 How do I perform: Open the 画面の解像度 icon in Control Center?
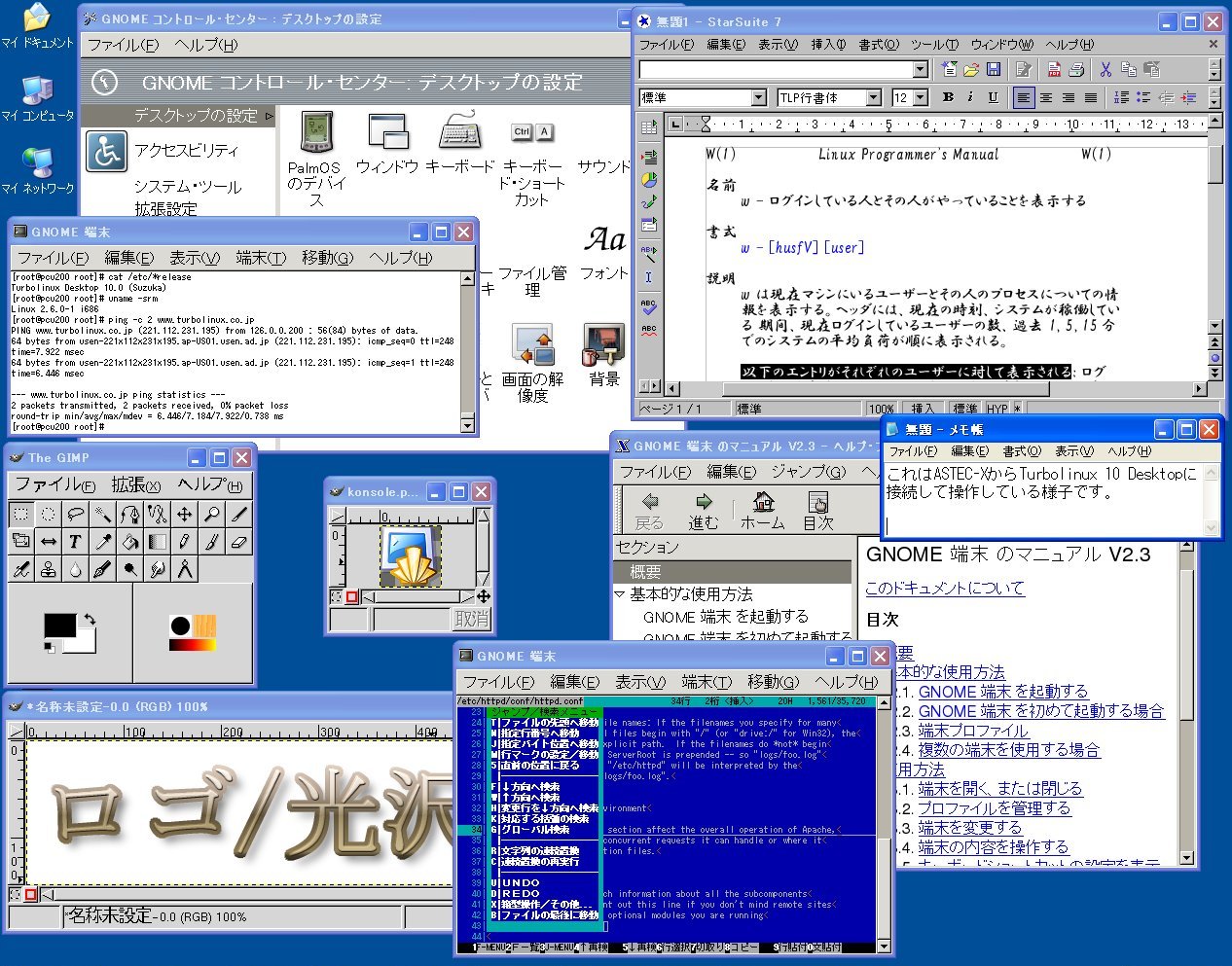tap(532, 362)
